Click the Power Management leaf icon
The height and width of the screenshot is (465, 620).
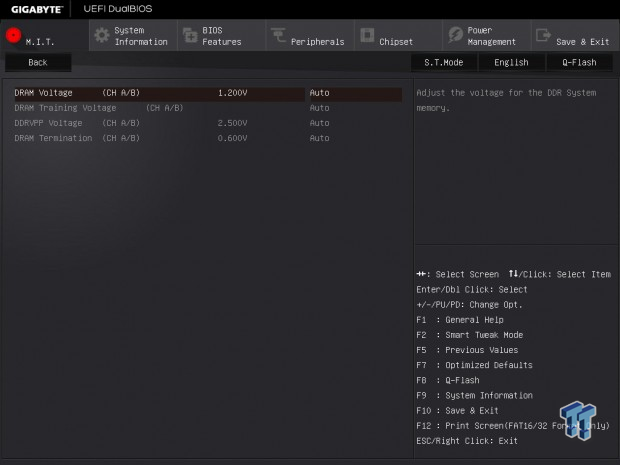point(455,35)
